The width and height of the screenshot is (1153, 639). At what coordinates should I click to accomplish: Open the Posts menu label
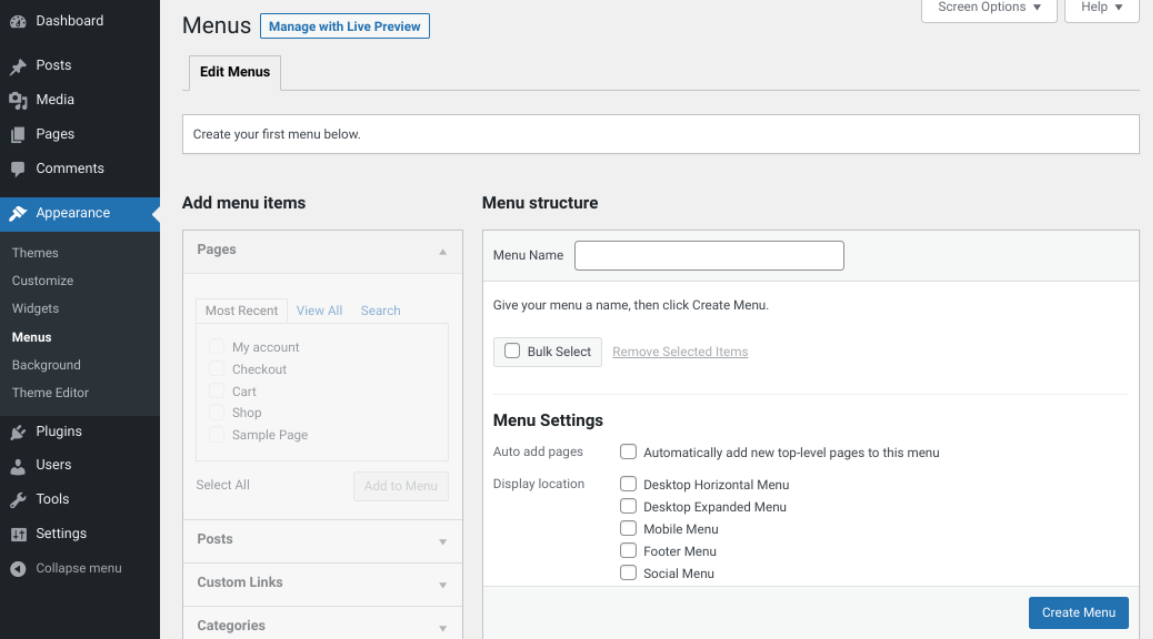coord(54,65)
